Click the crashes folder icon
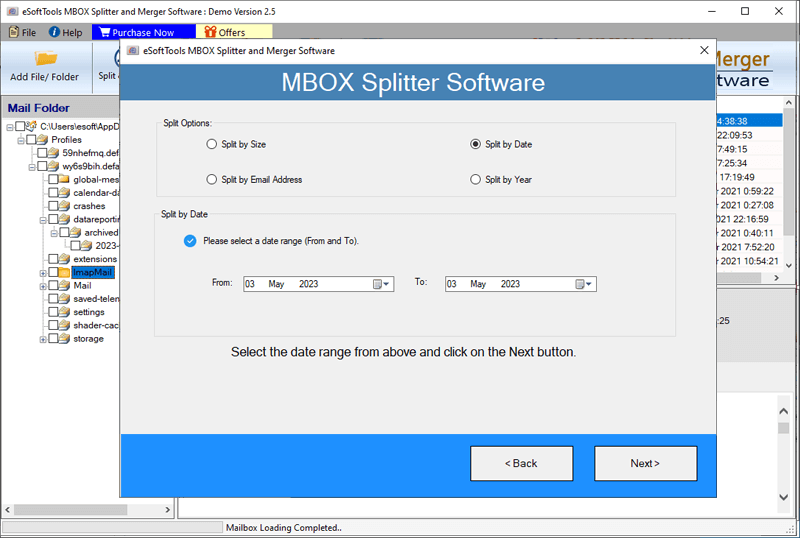The width and height of the screenshot is (800, 538). pos(64,206)
